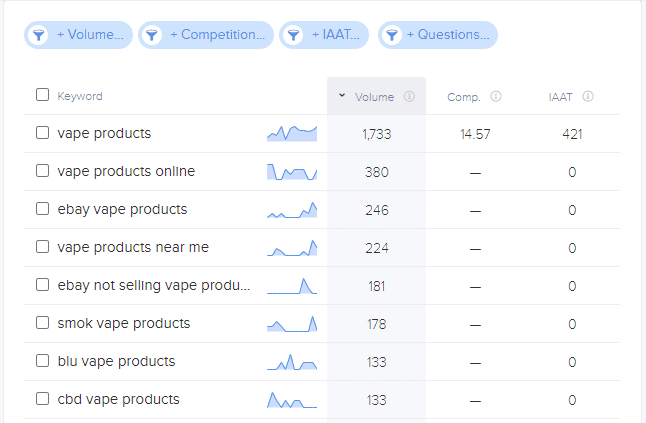
Task: Click the info icon beside Comp. header
Action: (496, 96)
